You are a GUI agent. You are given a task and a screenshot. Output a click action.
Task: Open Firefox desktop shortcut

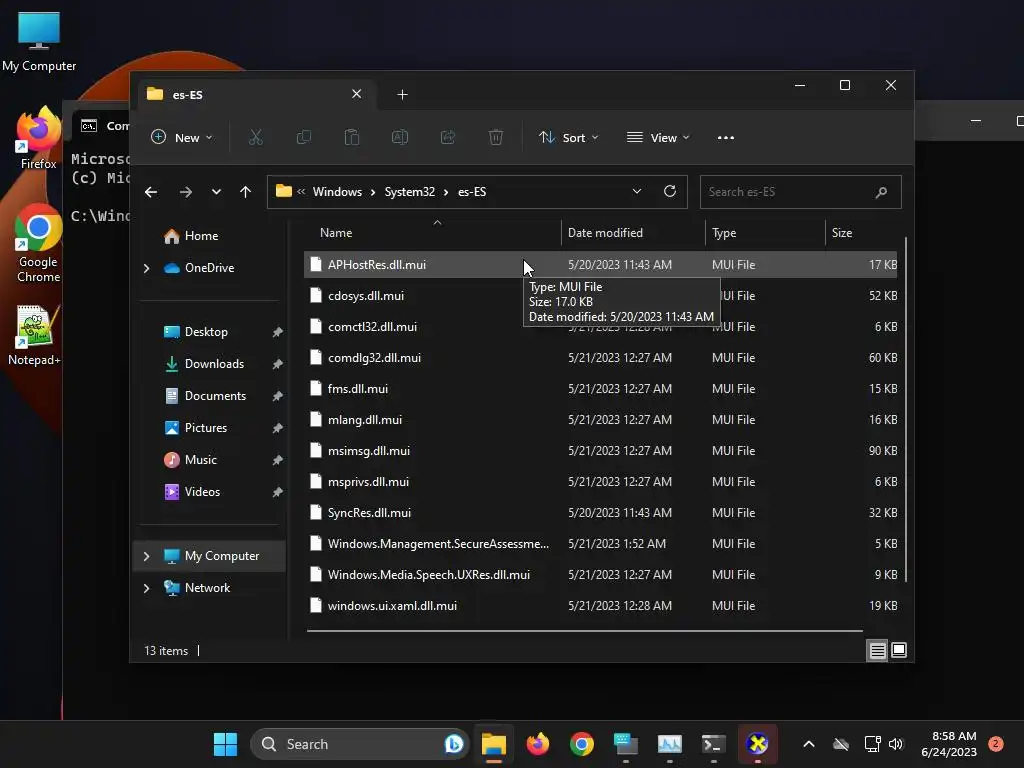38,138
